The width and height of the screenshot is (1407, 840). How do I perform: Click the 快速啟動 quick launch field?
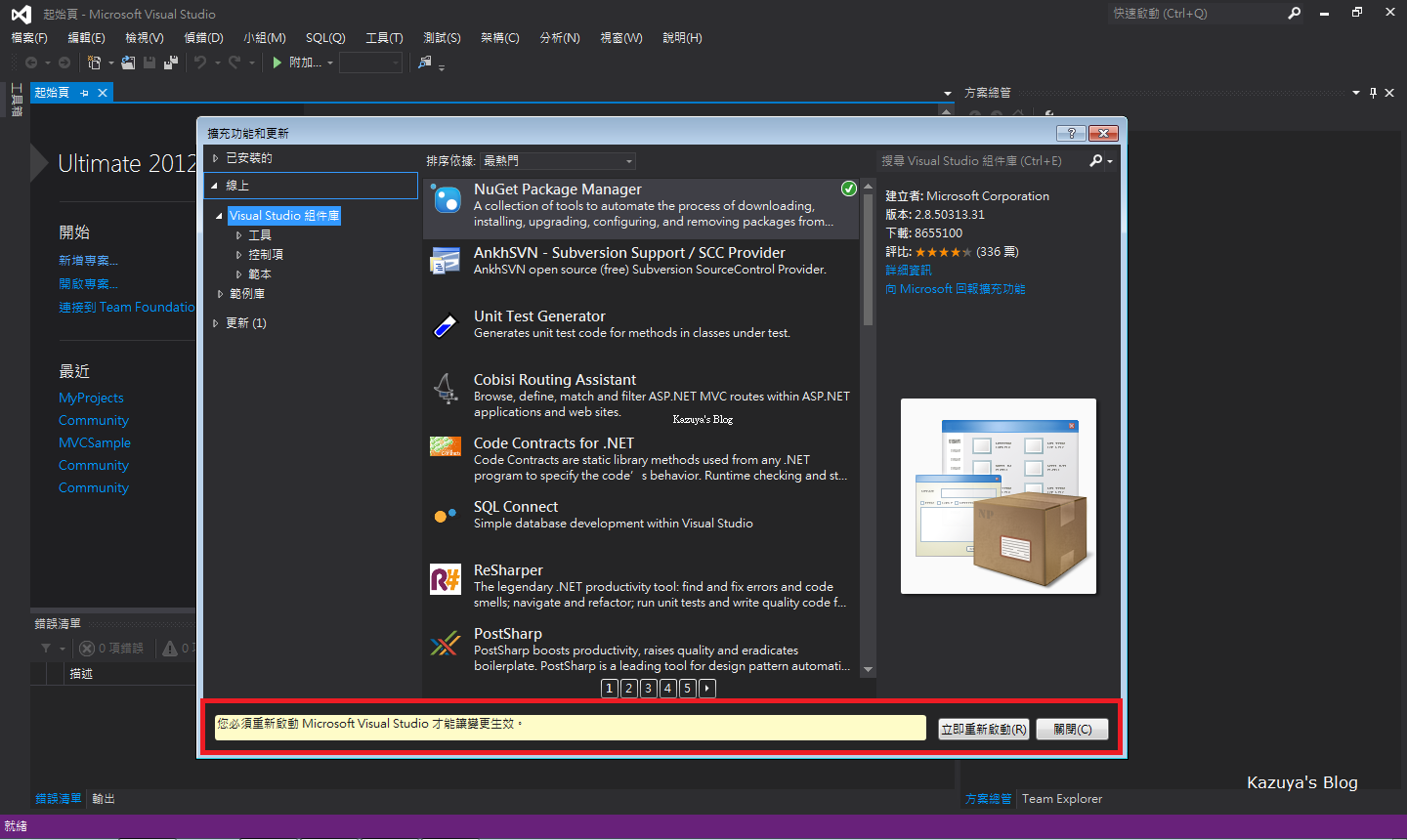(1196, 14)
